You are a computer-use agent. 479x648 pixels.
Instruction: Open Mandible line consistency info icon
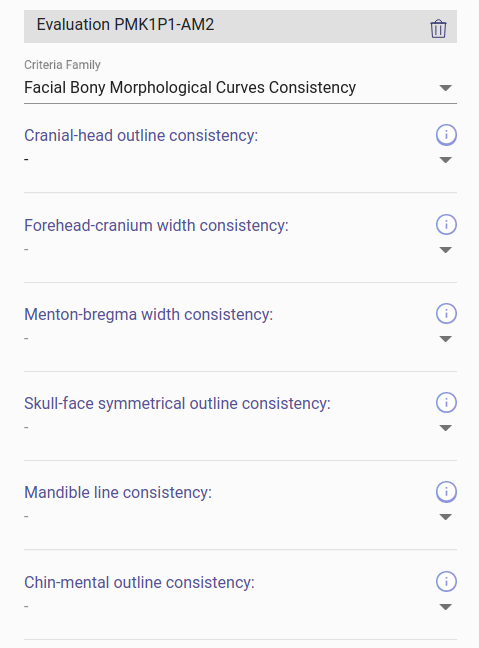tap(446, 492)
